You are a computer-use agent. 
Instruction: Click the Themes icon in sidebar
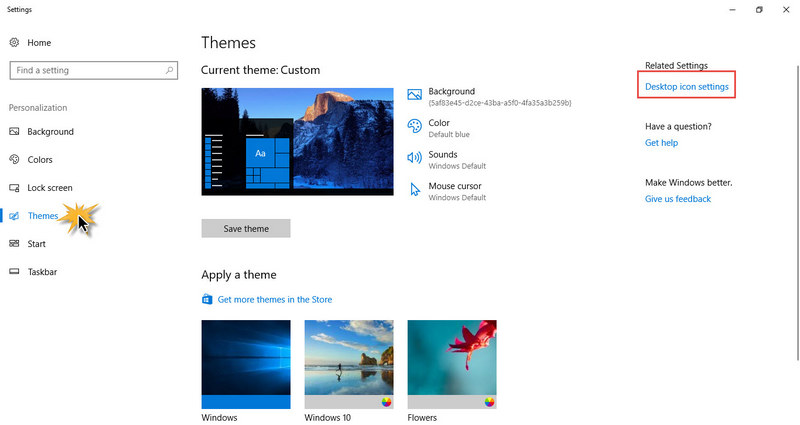point(14,216)
